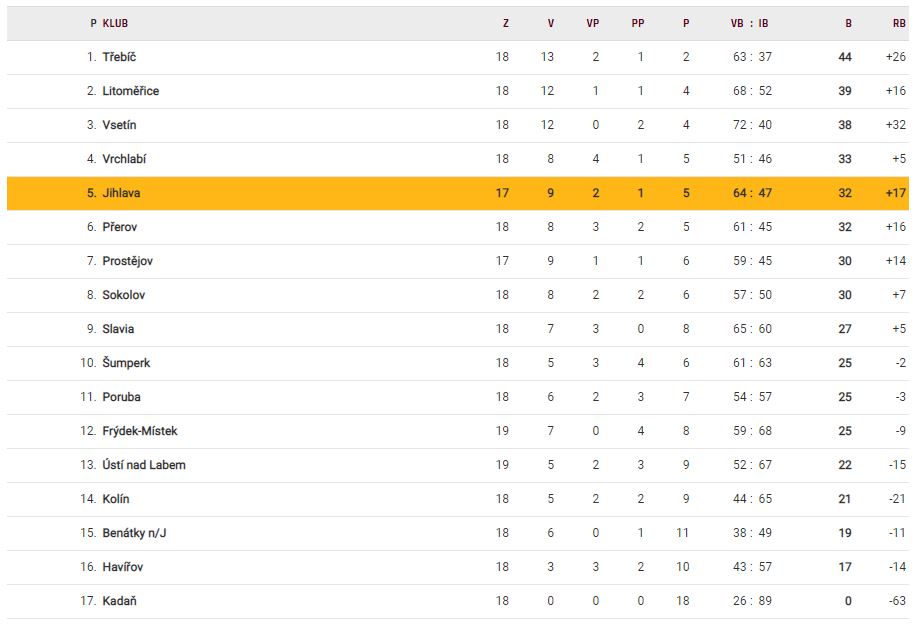This screenshot has width=918, height=625.
Task: Click the Z column header
Action: tap(505, 23)
